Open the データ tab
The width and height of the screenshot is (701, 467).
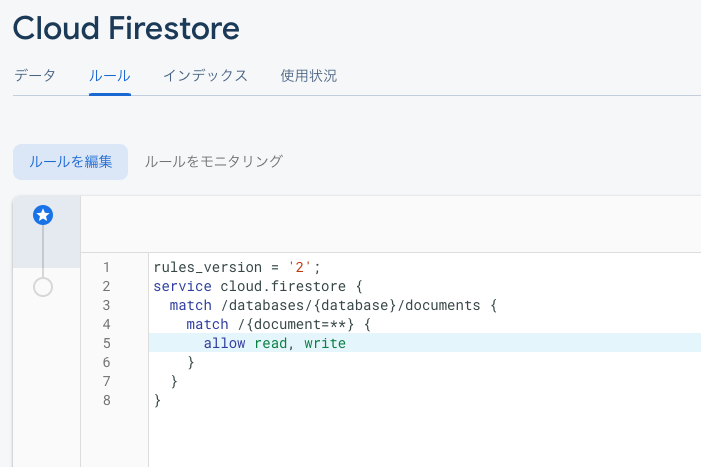35,76
